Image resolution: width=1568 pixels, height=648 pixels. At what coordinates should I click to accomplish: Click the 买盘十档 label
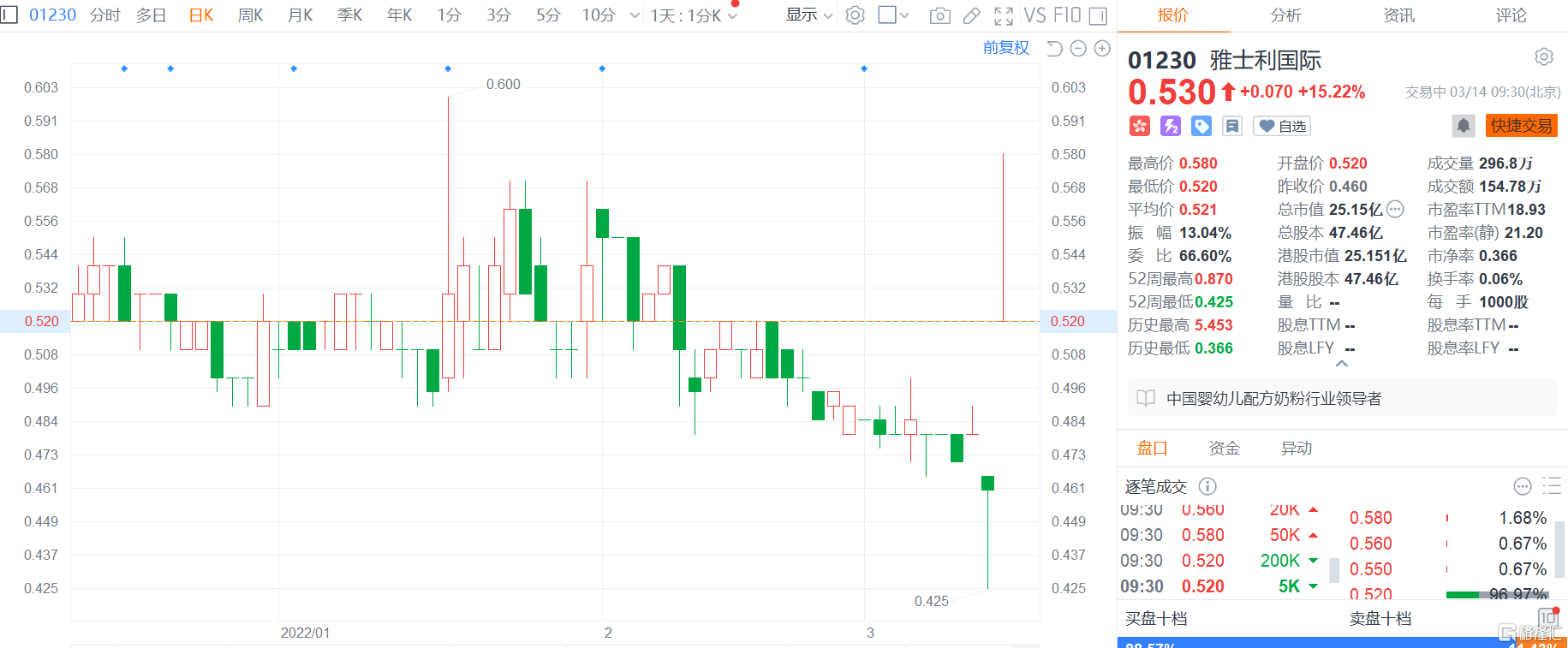[1156, 618]
